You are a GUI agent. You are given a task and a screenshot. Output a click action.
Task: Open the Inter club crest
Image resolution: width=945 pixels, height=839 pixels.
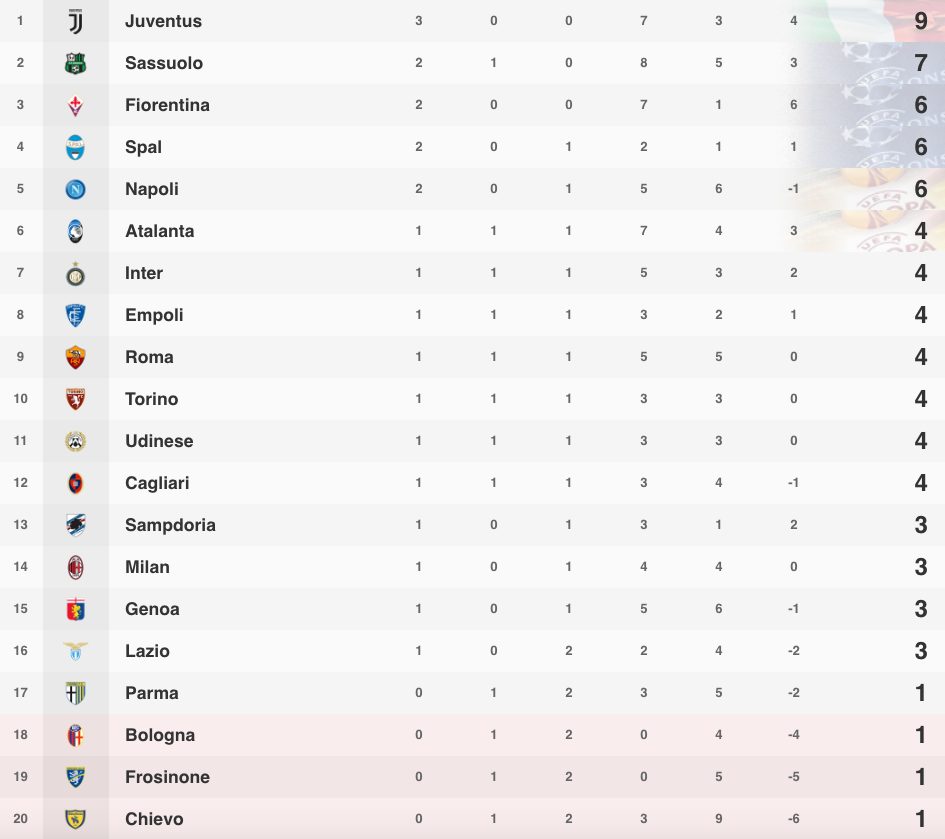[75, 274]
